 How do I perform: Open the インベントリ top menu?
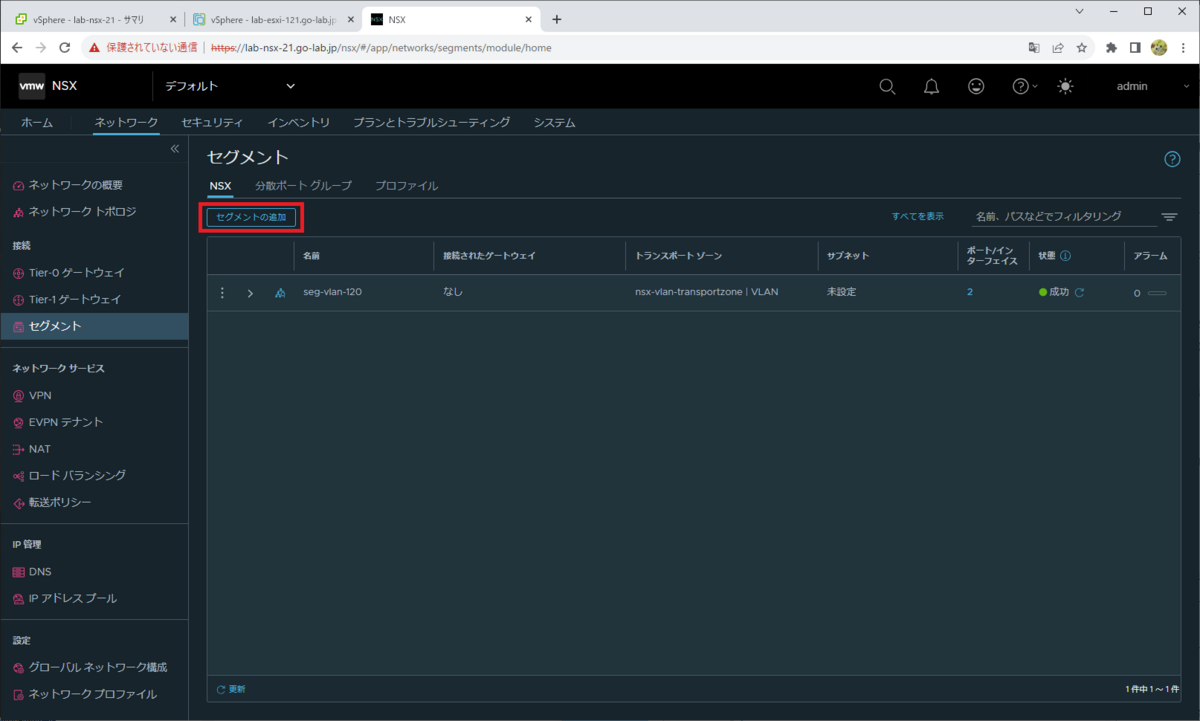[298, 122]
